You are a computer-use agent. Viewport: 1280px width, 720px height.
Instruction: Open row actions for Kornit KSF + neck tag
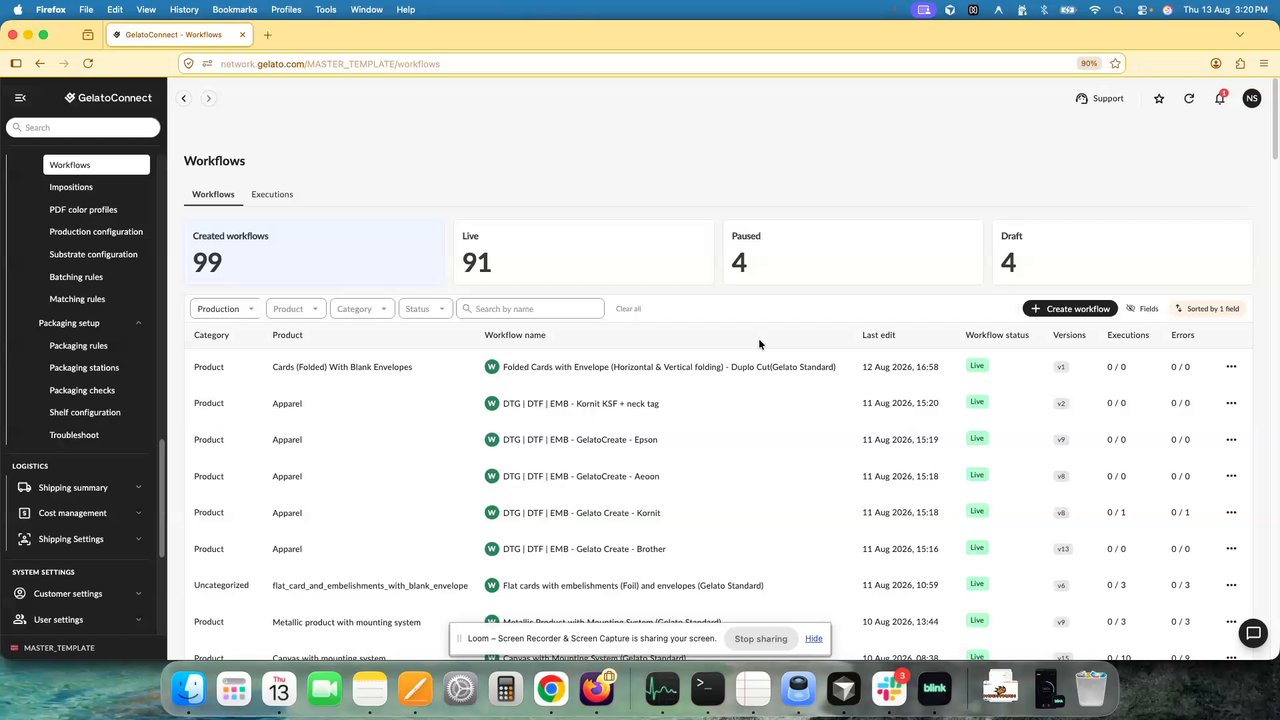click(x=1231, y=403)
